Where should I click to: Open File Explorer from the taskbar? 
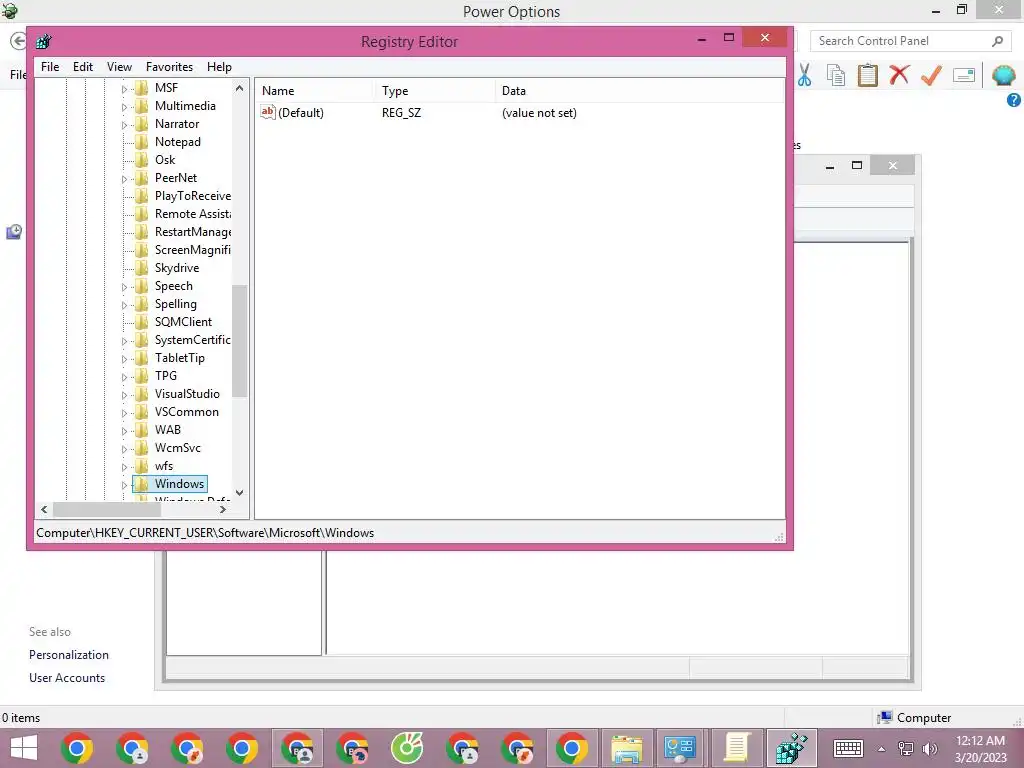[627, 748]
